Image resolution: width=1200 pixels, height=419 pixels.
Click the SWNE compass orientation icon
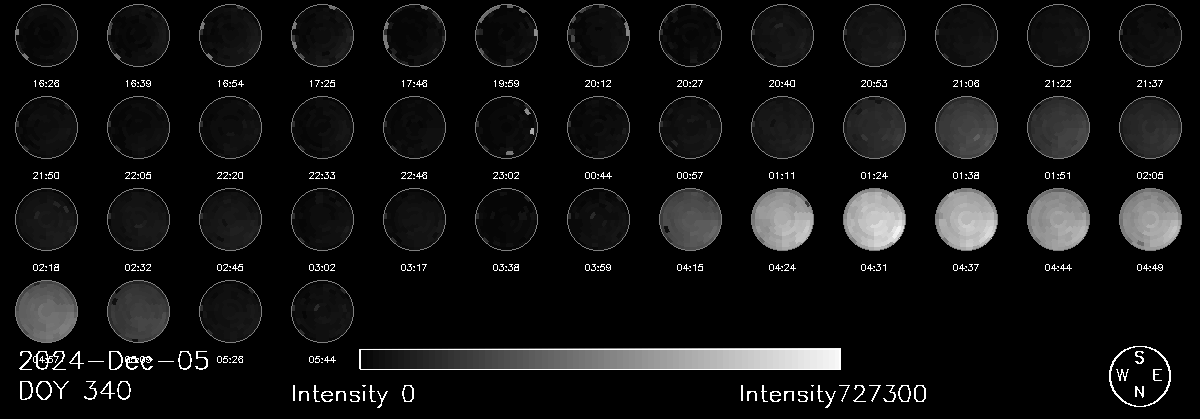tap(1139, 375)
